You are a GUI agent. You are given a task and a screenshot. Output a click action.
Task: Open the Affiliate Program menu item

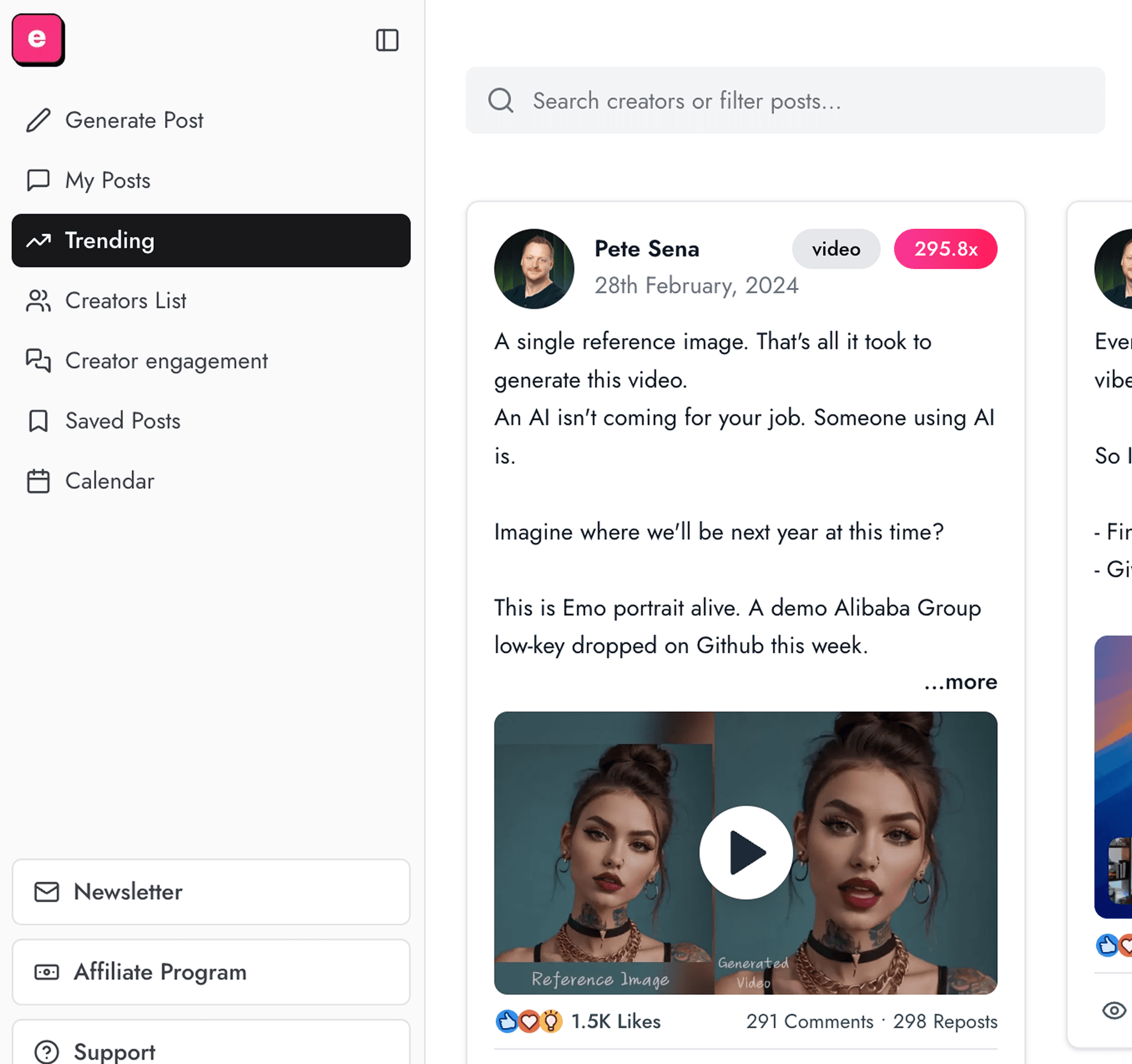[160, 972]
